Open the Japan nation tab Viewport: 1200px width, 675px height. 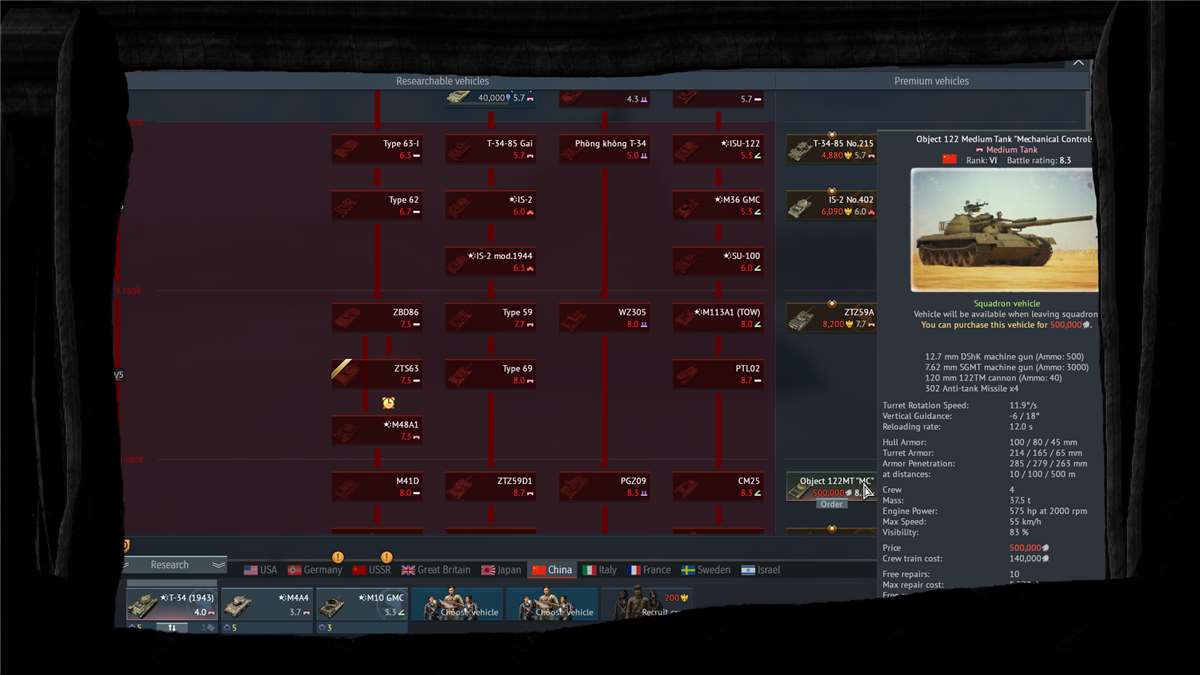click(x=502, y=569)
